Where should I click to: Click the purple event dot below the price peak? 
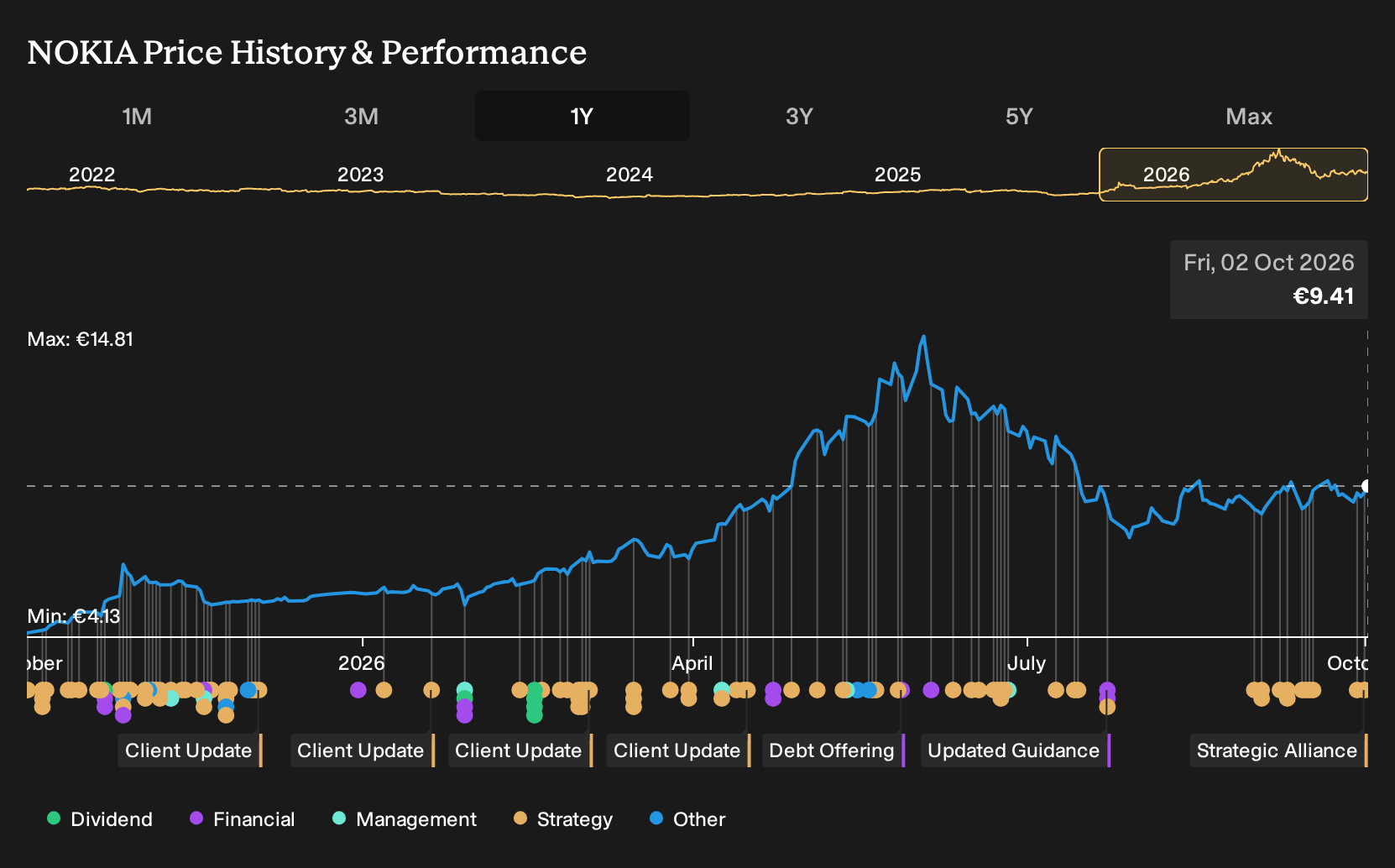point(931,690)
